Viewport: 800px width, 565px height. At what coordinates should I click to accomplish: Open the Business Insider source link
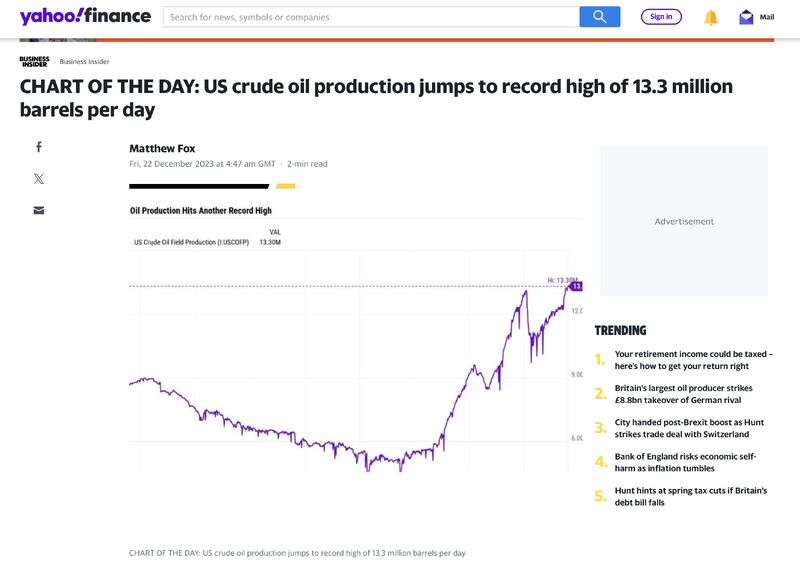85,61
